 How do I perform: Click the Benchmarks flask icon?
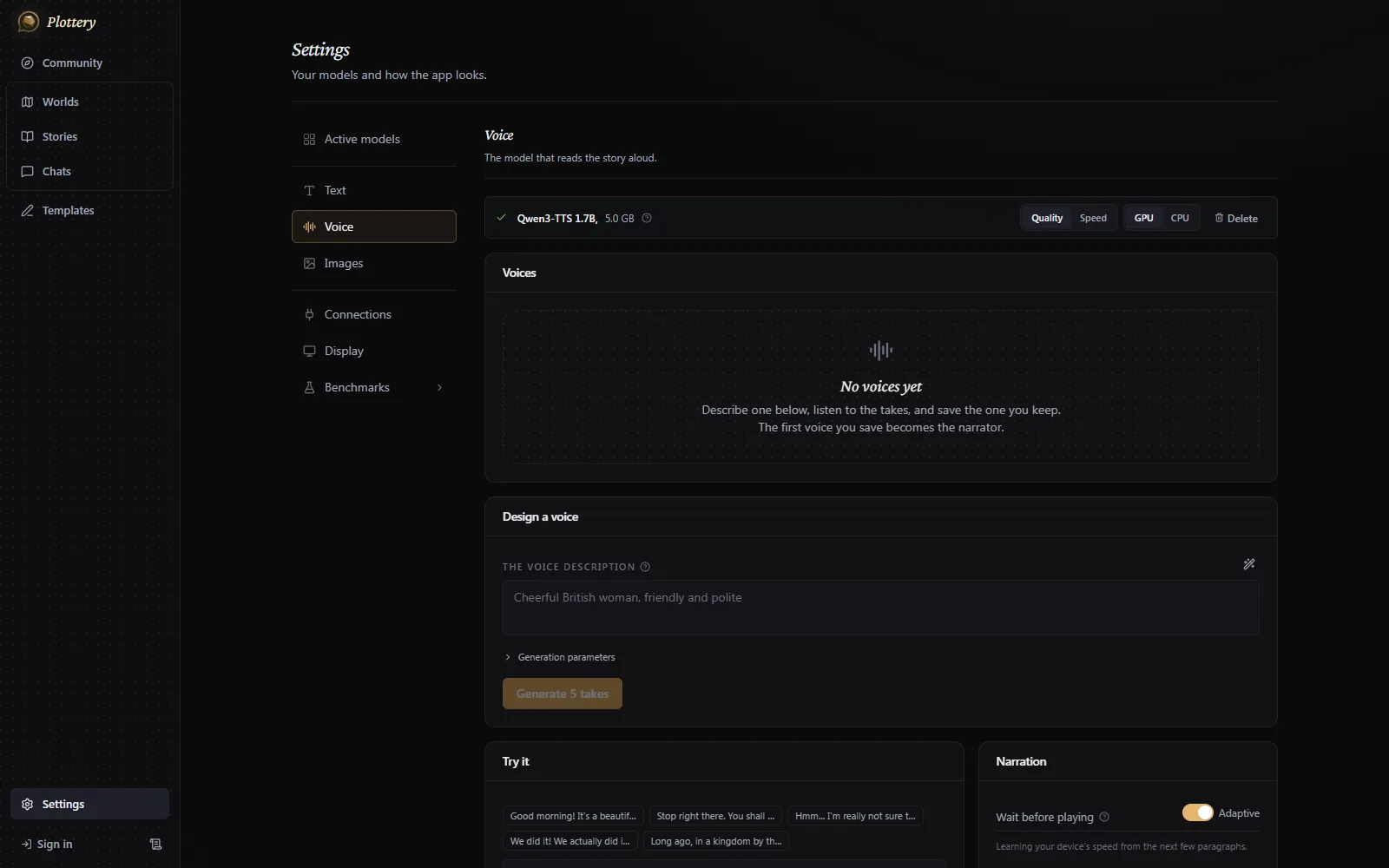point(309,387)
